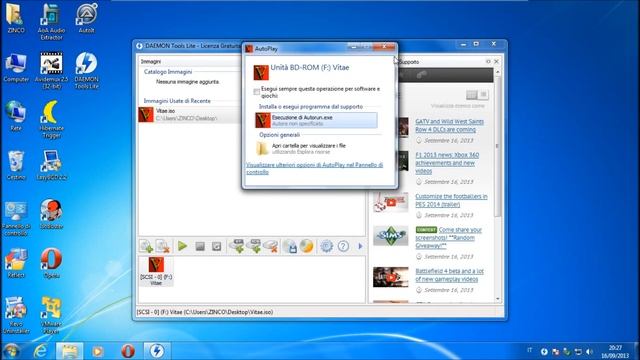Open the Hibernate Trigger desktop shortcut
Image resolution: width=640 pixels, height=360 pixels.
51,120
